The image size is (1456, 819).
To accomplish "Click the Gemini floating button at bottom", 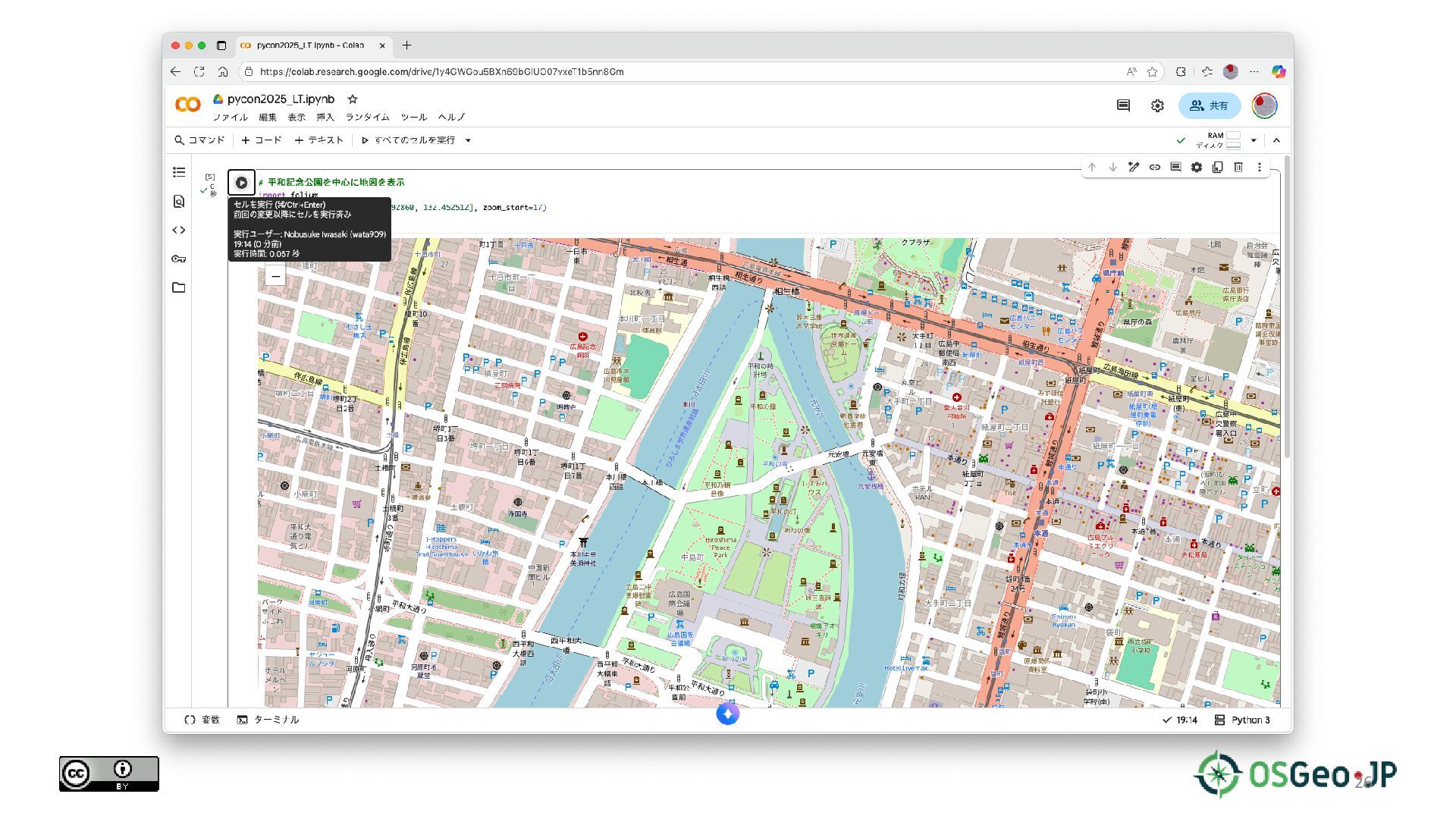I will pyautogui.click(x=727, y=714).
